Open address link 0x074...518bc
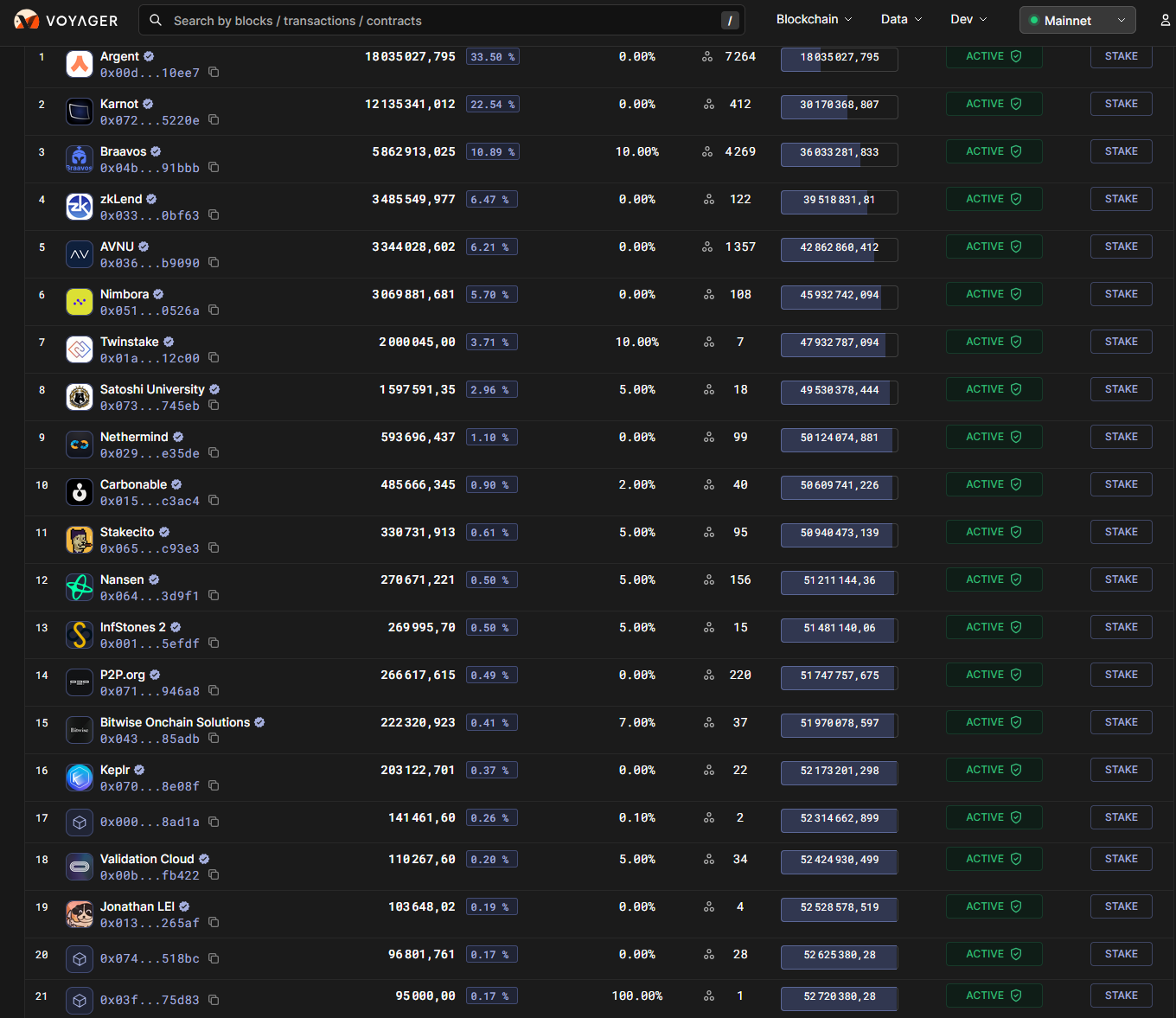1176x1018 pixels. 150,958
